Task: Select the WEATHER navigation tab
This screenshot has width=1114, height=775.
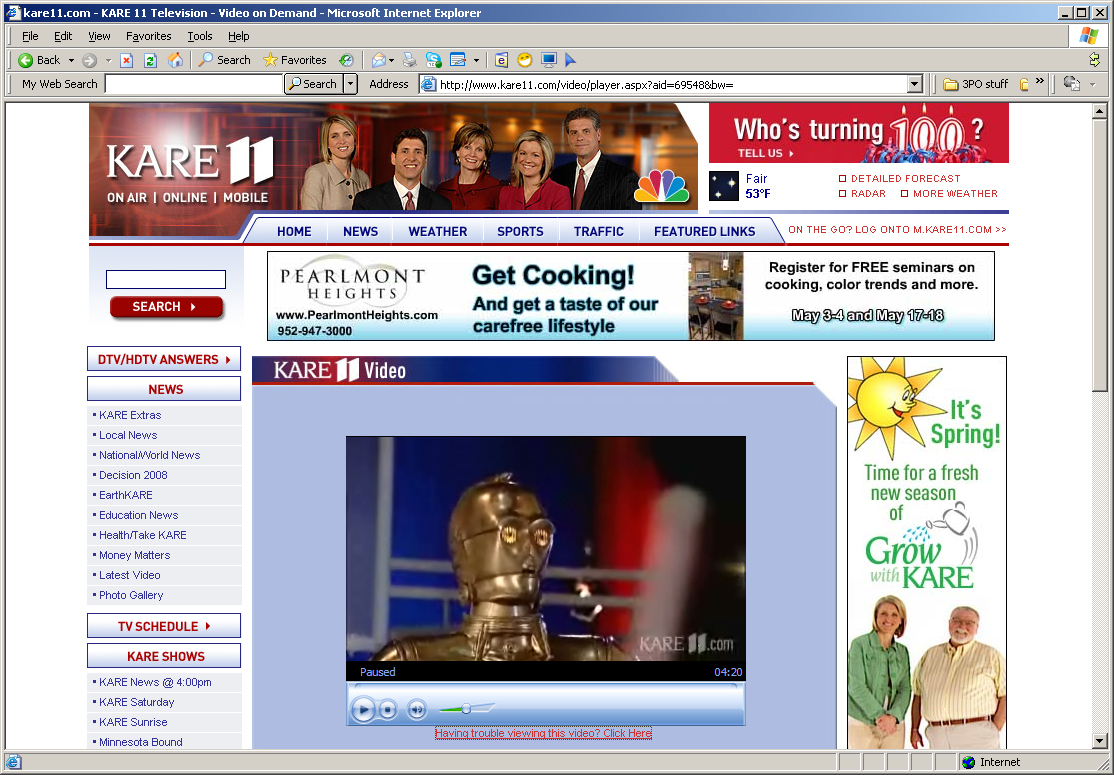Action: coord(437,231)
